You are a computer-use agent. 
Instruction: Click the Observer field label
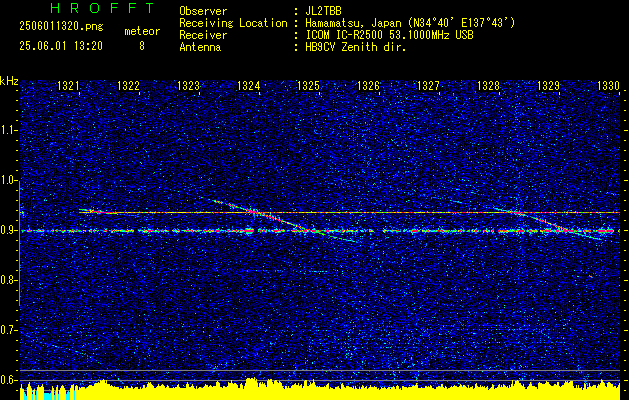point(203,11)
